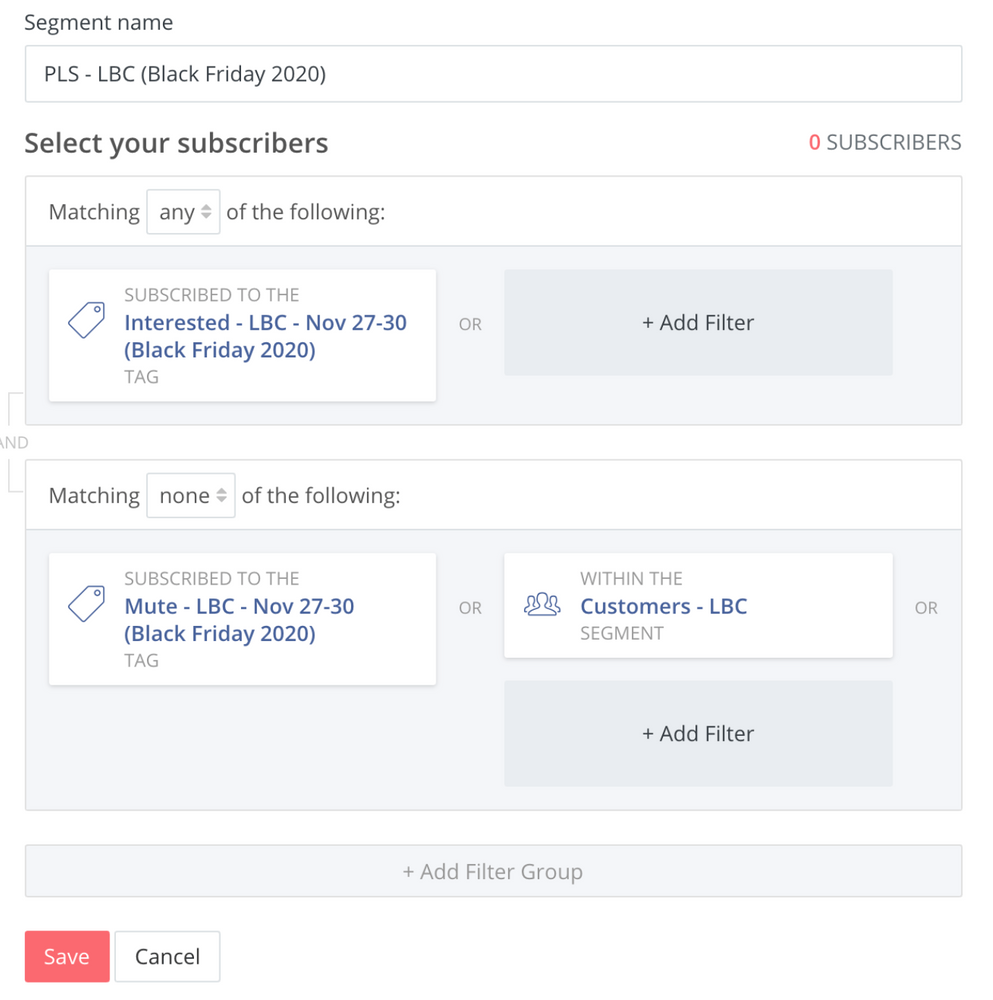The width and height of the screenshot is (993, 1000).
Task: Click the SEGMENT label under Customers - LBC
Action: [x=622, y=633]
